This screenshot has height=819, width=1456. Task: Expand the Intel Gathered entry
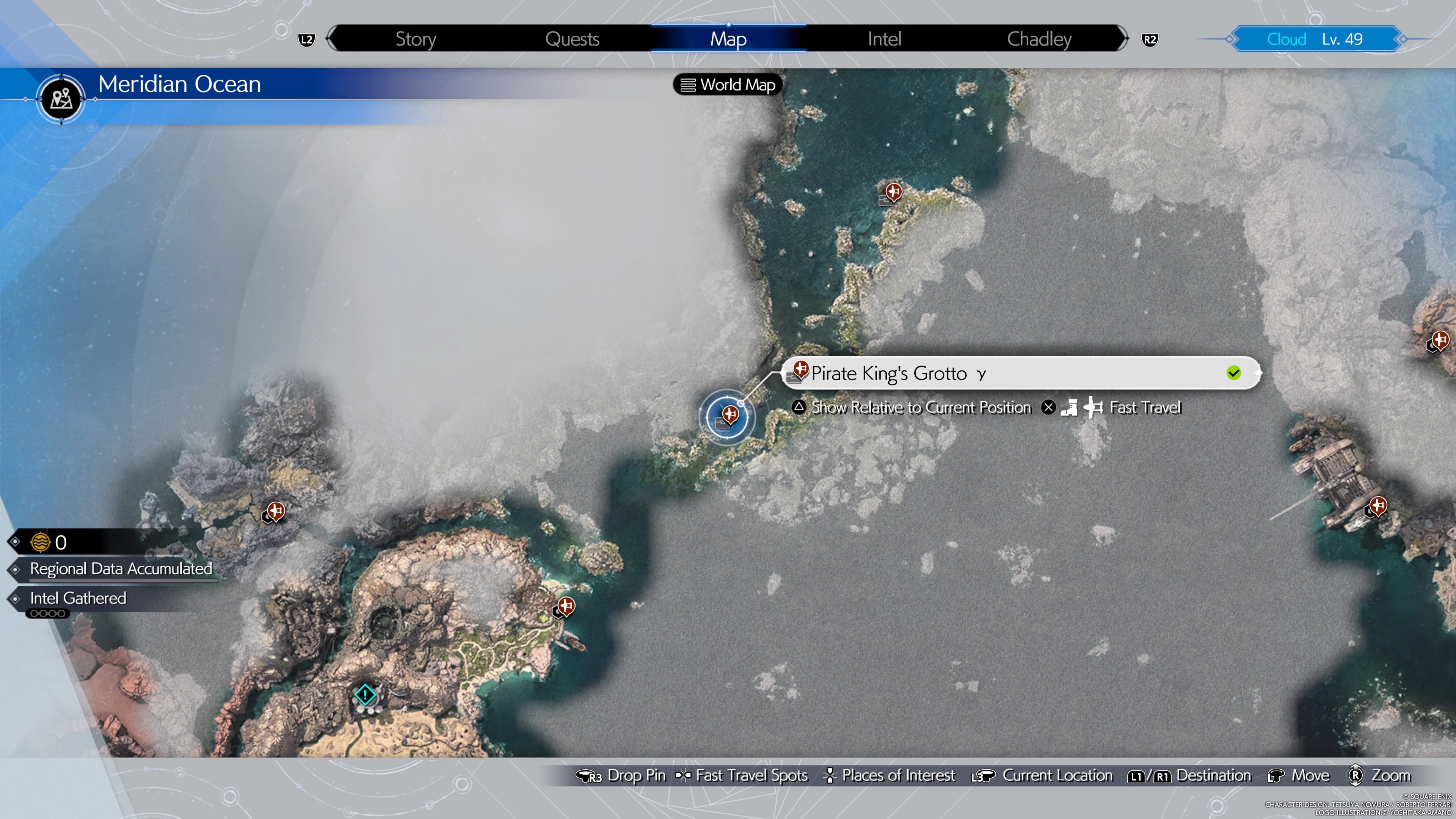click(x=78, y=598)
